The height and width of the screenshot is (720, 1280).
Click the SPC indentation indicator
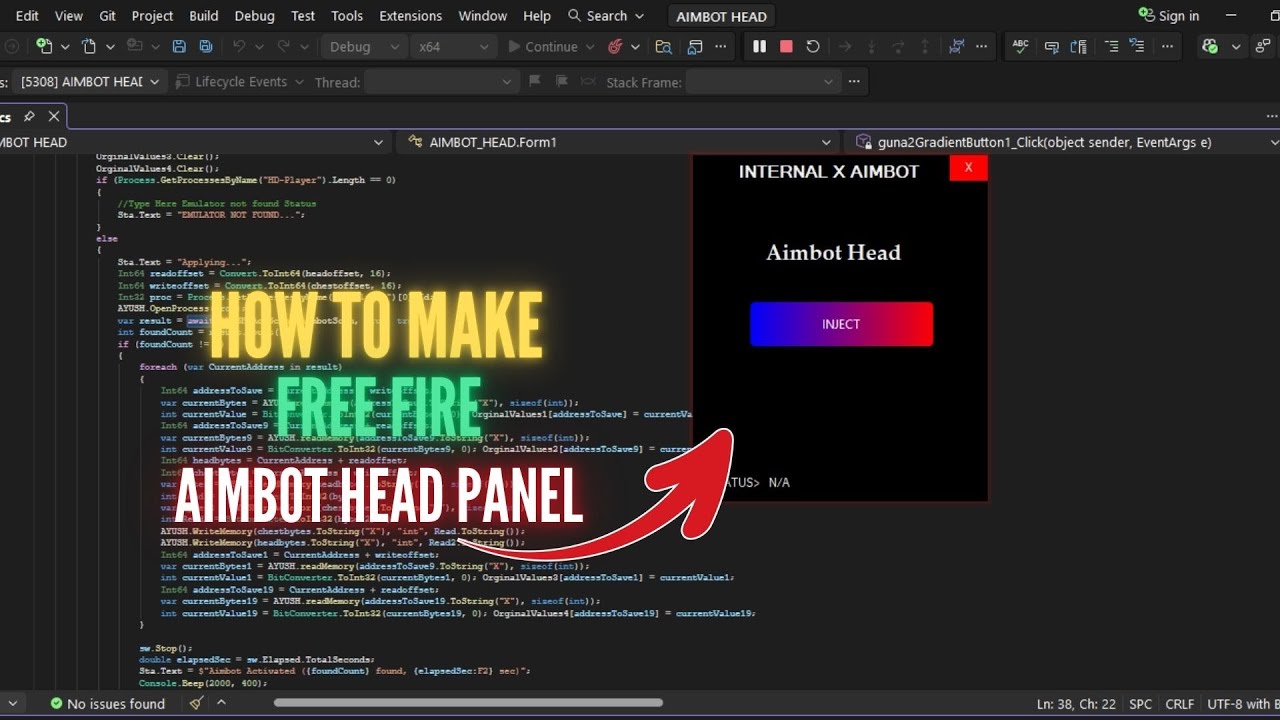pyautogui.click(x=1141, y=704)
